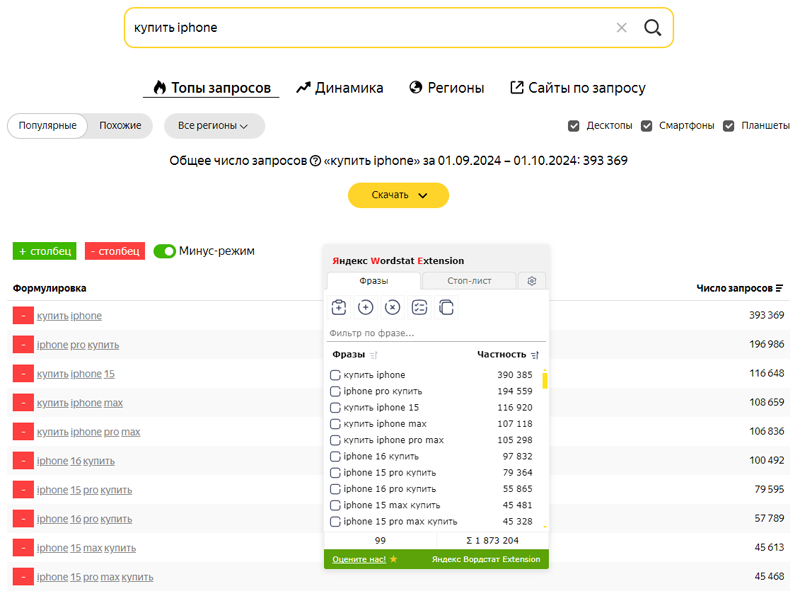Screen dimensions: 800x596
Task: Click minus button for купить iphone row
Action: point(23,316)
